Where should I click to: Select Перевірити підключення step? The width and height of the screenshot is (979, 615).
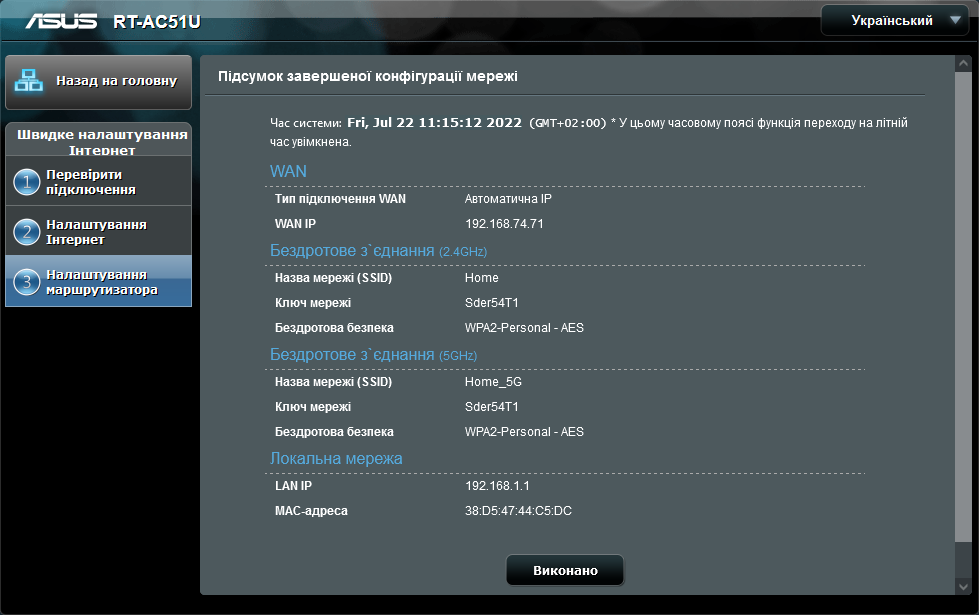(x=99, y=181)
